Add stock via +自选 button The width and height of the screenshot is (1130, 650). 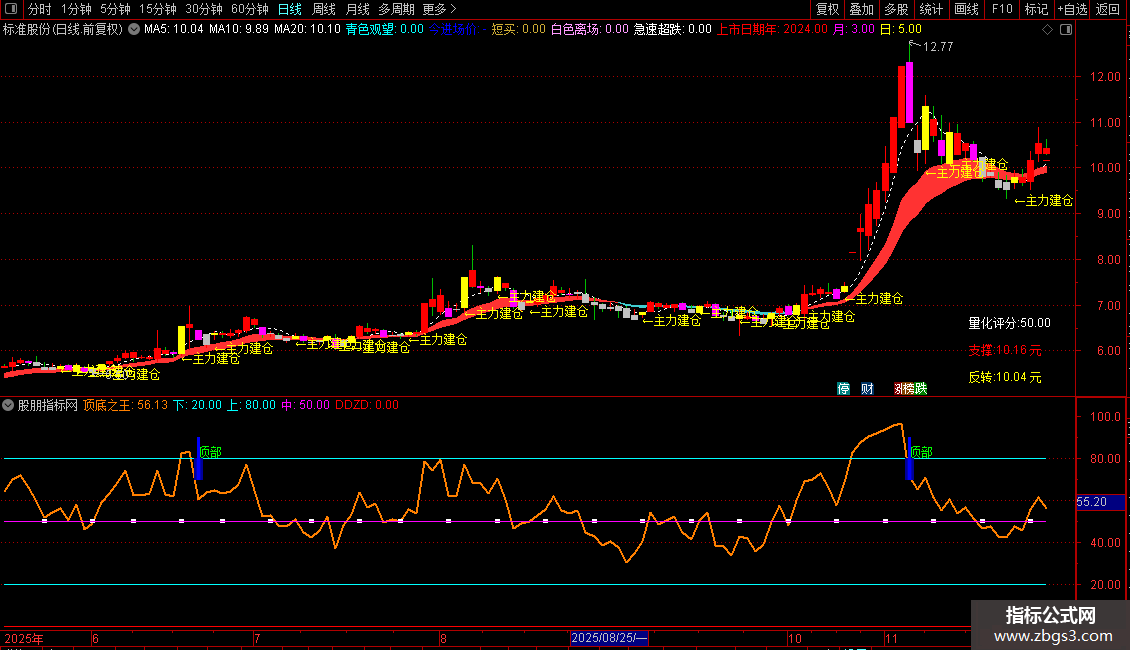pos(1072,9)
